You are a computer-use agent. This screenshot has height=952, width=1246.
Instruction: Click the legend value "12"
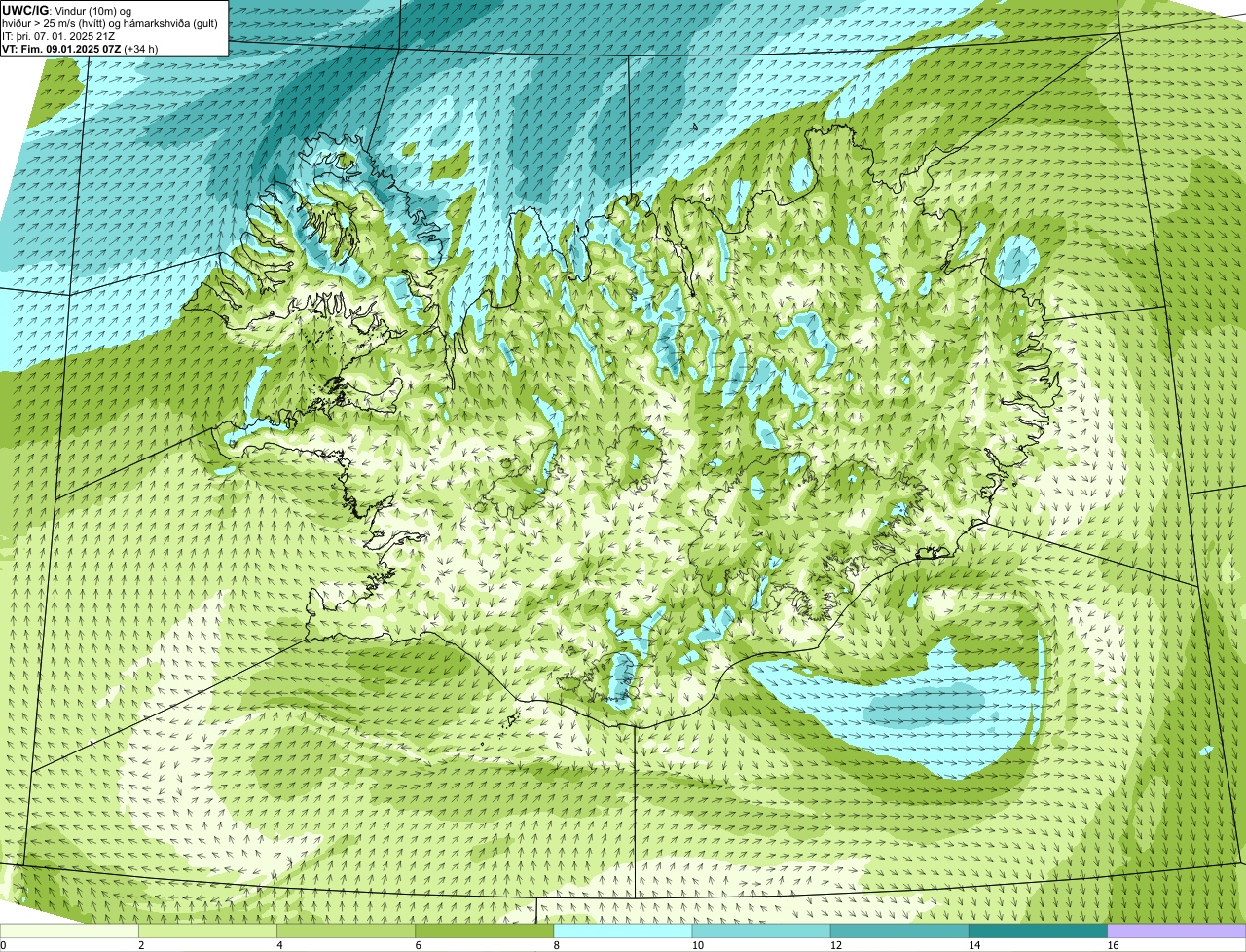(x=835, y=945)
